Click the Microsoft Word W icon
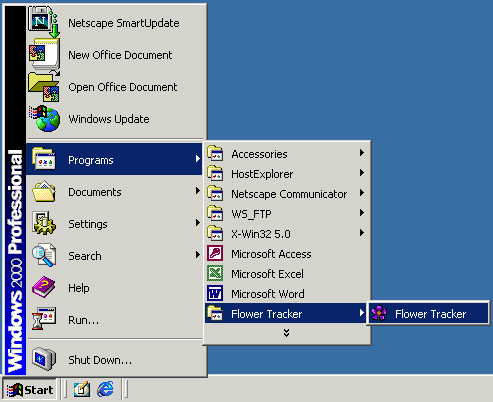The height and width of the screenshot is (402, 493). [x=215, y=294]
